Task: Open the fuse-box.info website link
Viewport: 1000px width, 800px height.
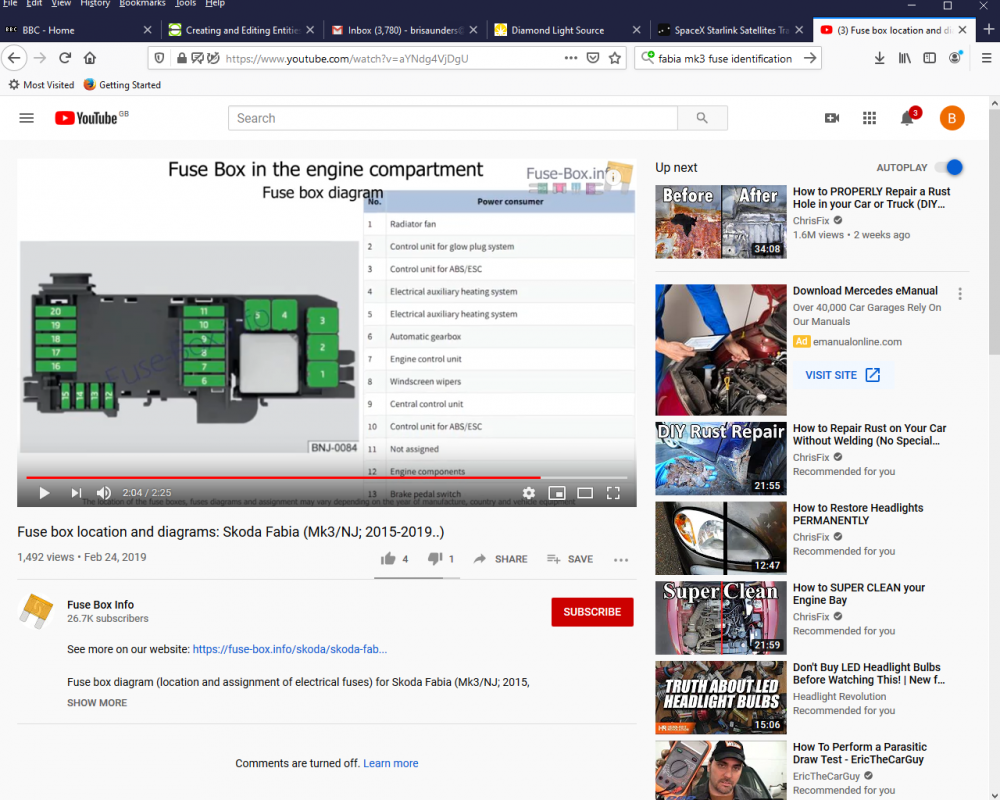Action: click(290, 649)
